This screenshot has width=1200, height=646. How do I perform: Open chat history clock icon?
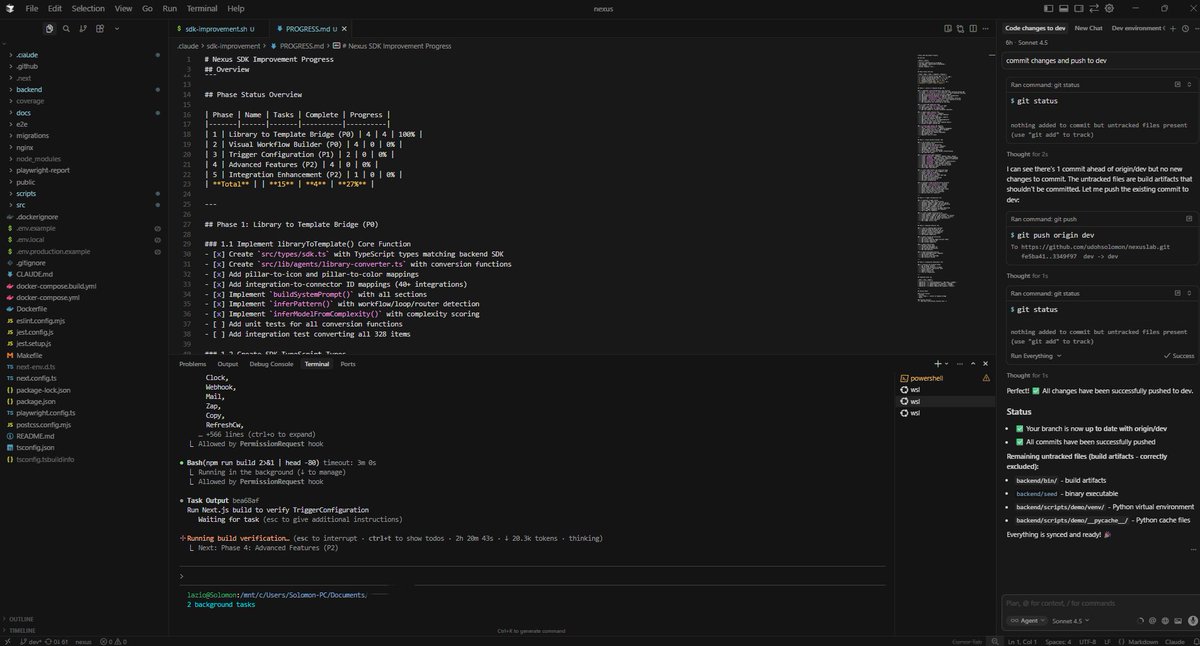coord(1185,29)
